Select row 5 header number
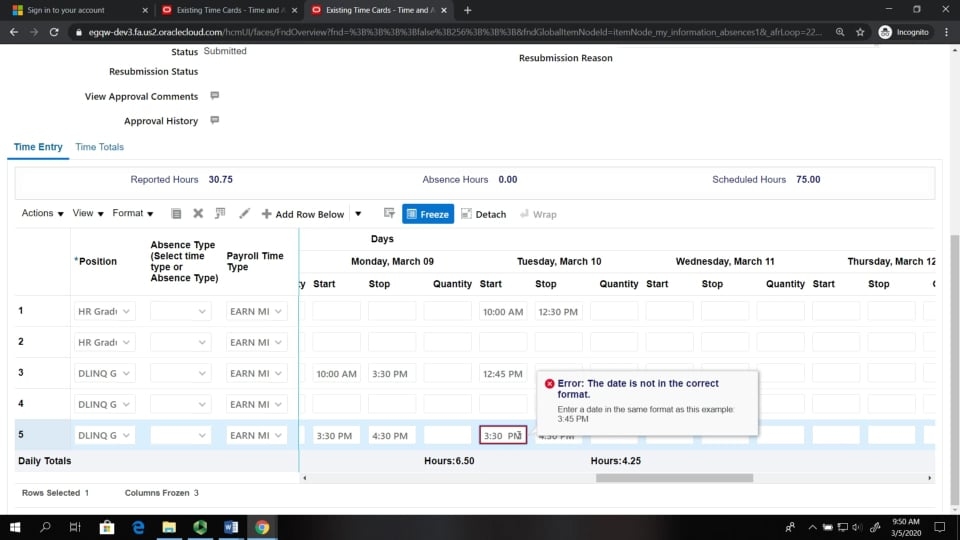 tap(21, 434)
